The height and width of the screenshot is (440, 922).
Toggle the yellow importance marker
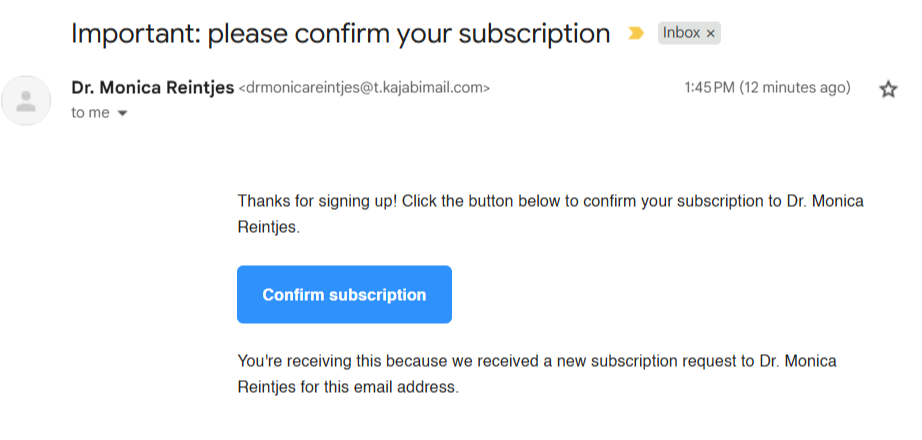[635, 33]
